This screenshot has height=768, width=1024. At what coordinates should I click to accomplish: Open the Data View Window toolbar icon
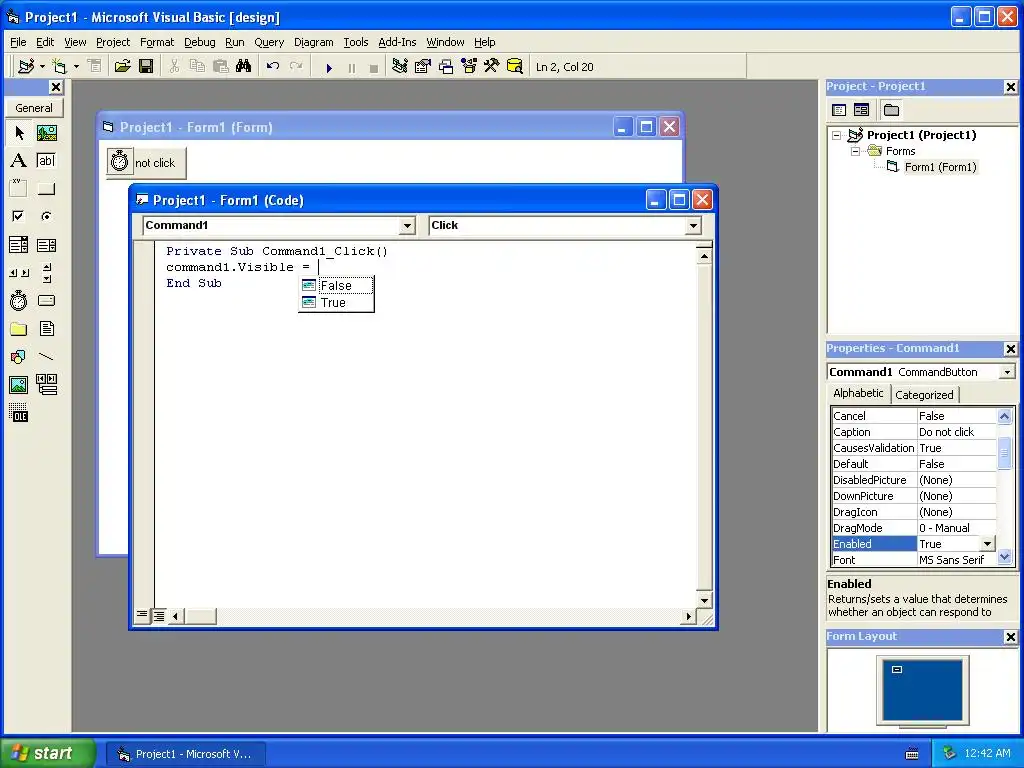click(515, 67)
